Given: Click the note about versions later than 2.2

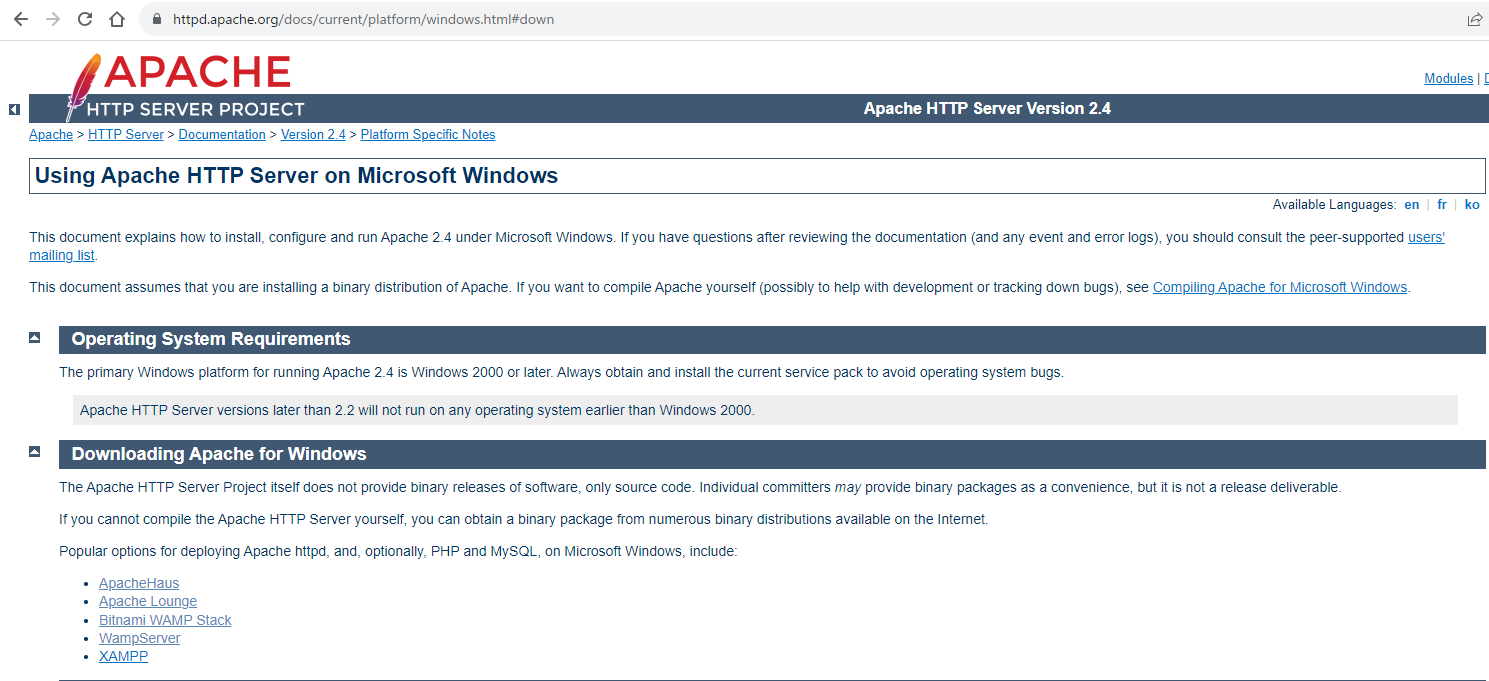Looking at the screenshot, I should (765, 410).
